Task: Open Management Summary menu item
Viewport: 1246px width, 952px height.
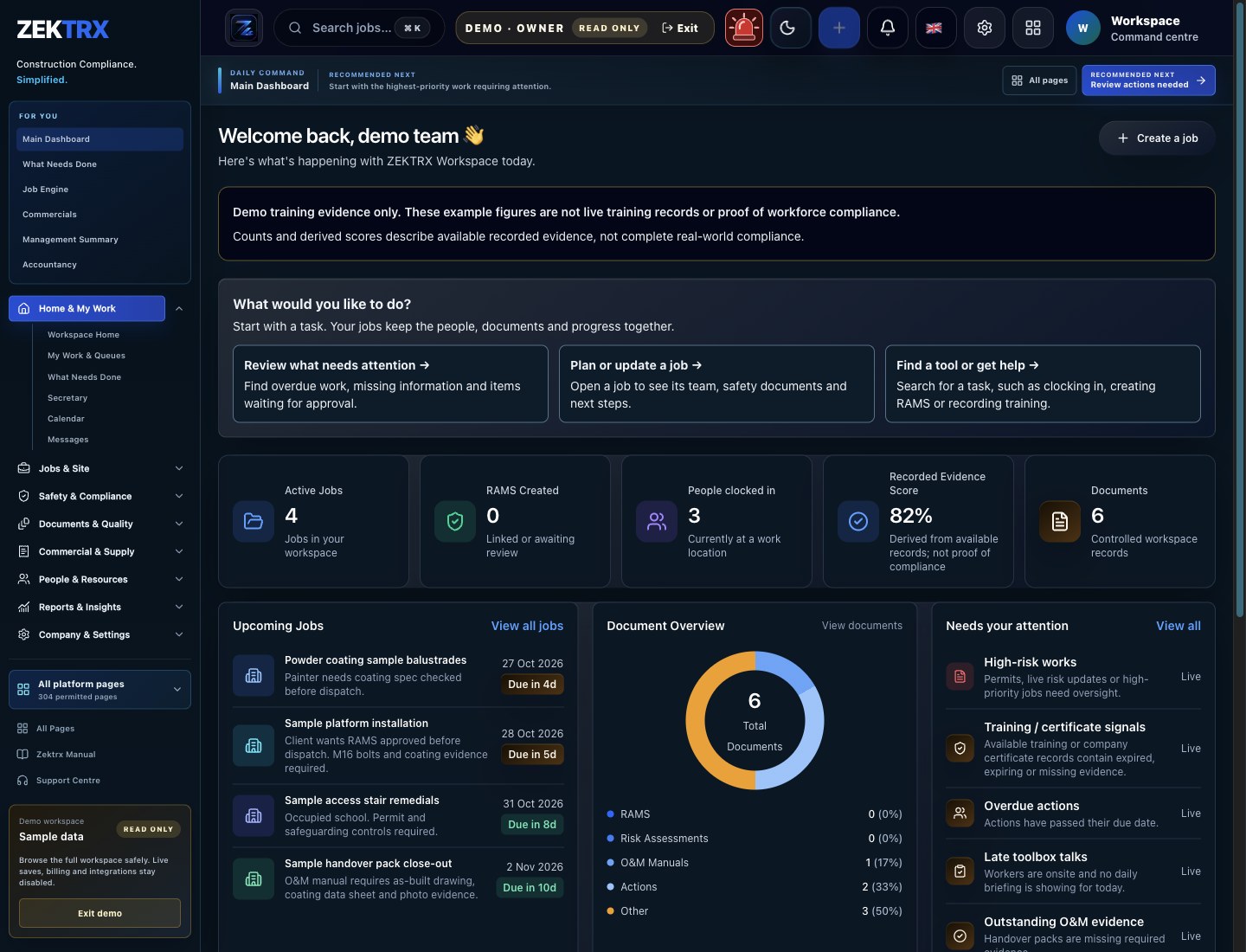Action: click(100, 239)
